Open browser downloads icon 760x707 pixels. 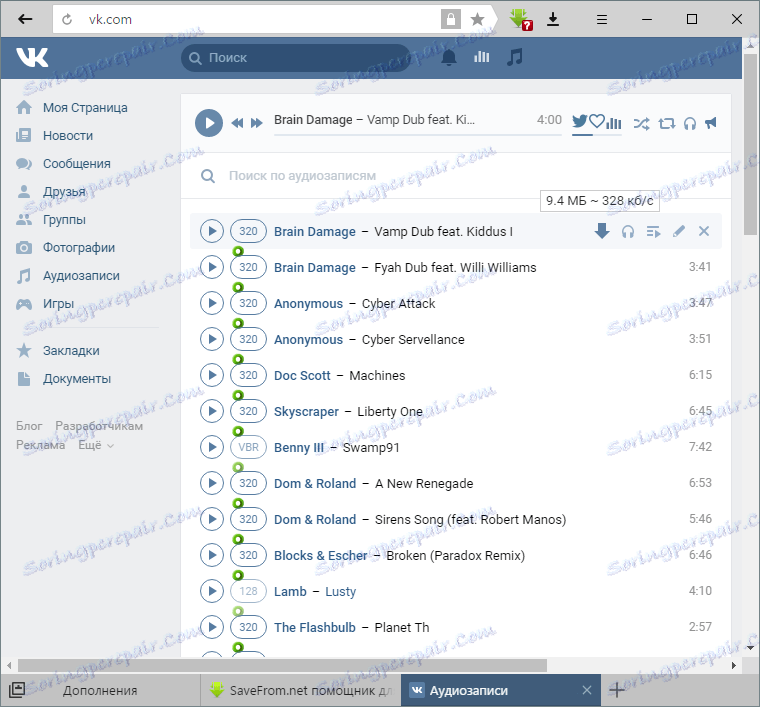pos(553,19)
